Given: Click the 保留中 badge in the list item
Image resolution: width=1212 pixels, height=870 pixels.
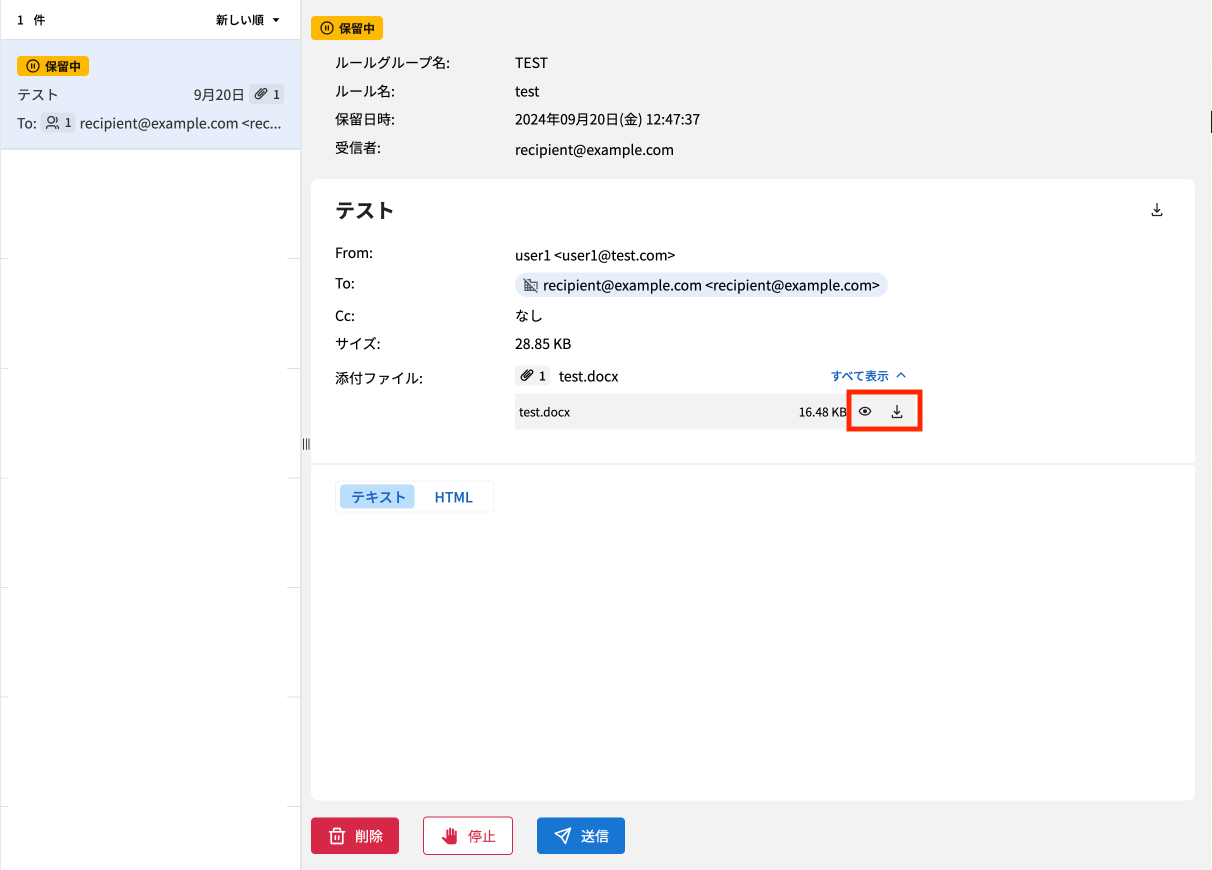Looking at the screenshot, I should pyautogui.click(x=53, y=66).
